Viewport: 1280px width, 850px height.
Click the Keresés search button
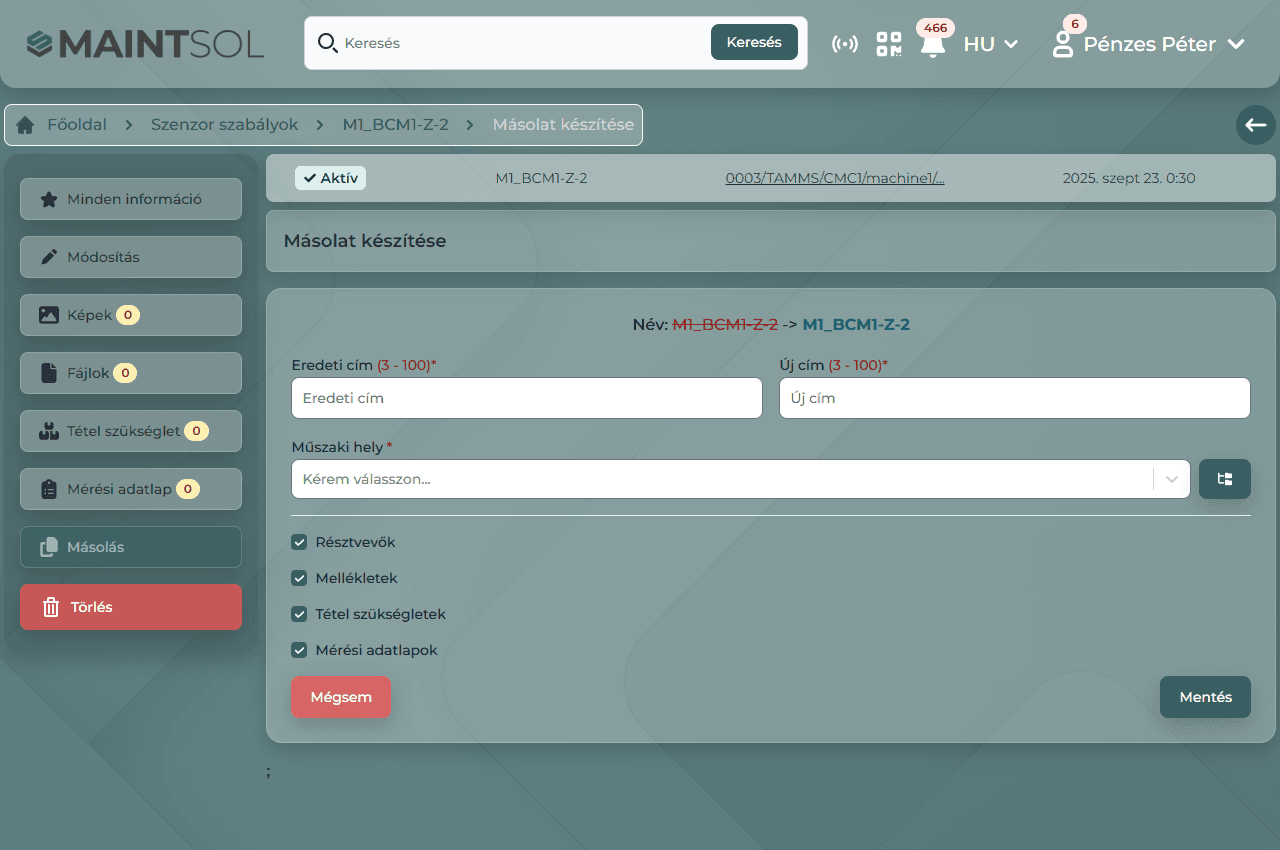[x=754, y=43]
